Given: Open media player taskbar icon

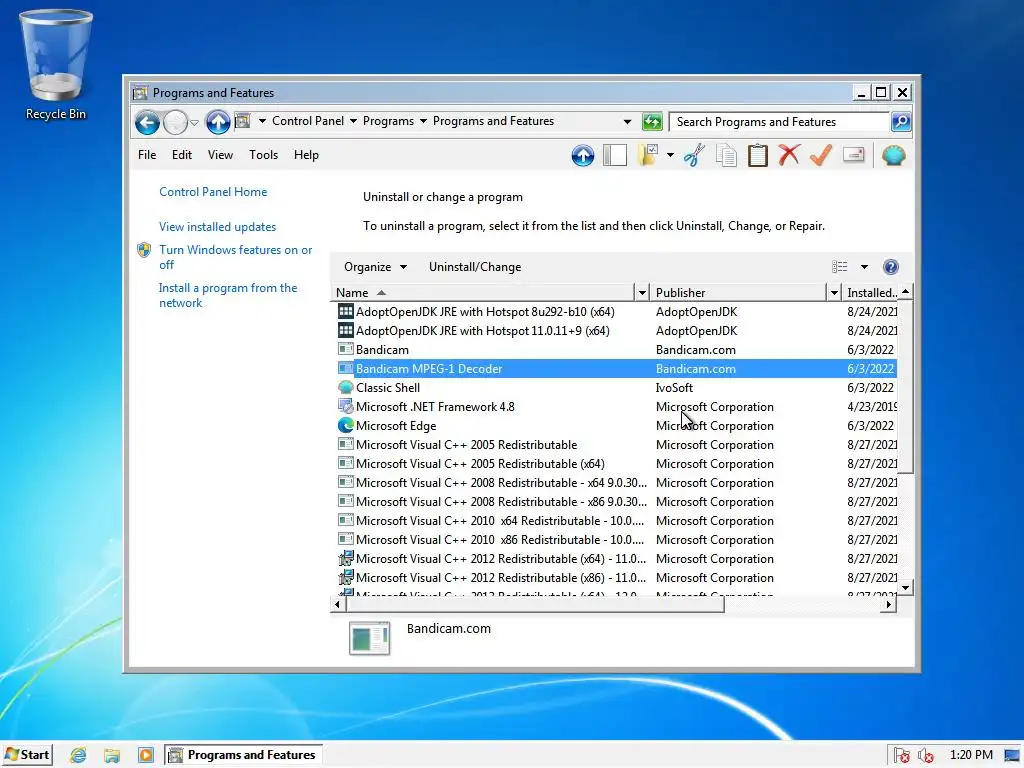Looking at the screenshot, I should [146, 755].
